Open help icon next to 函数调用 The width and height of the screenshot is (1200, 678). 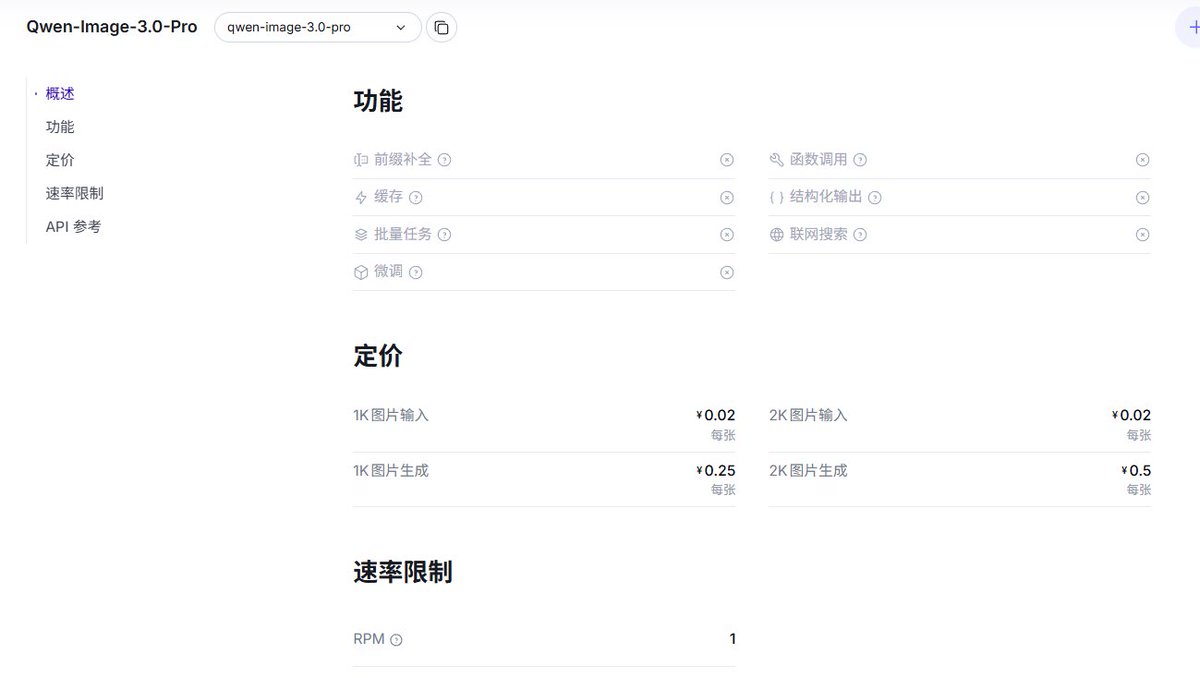click(860, 160)
